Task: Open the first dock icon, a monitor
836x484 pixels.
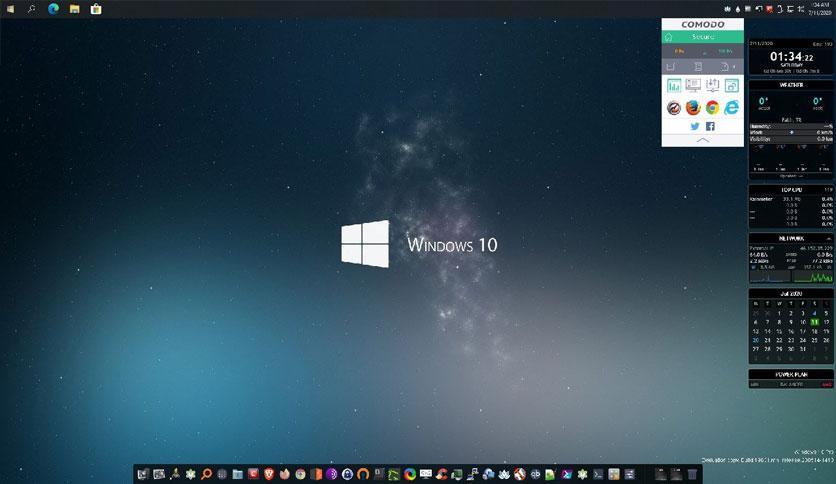Action: point(143,474)
